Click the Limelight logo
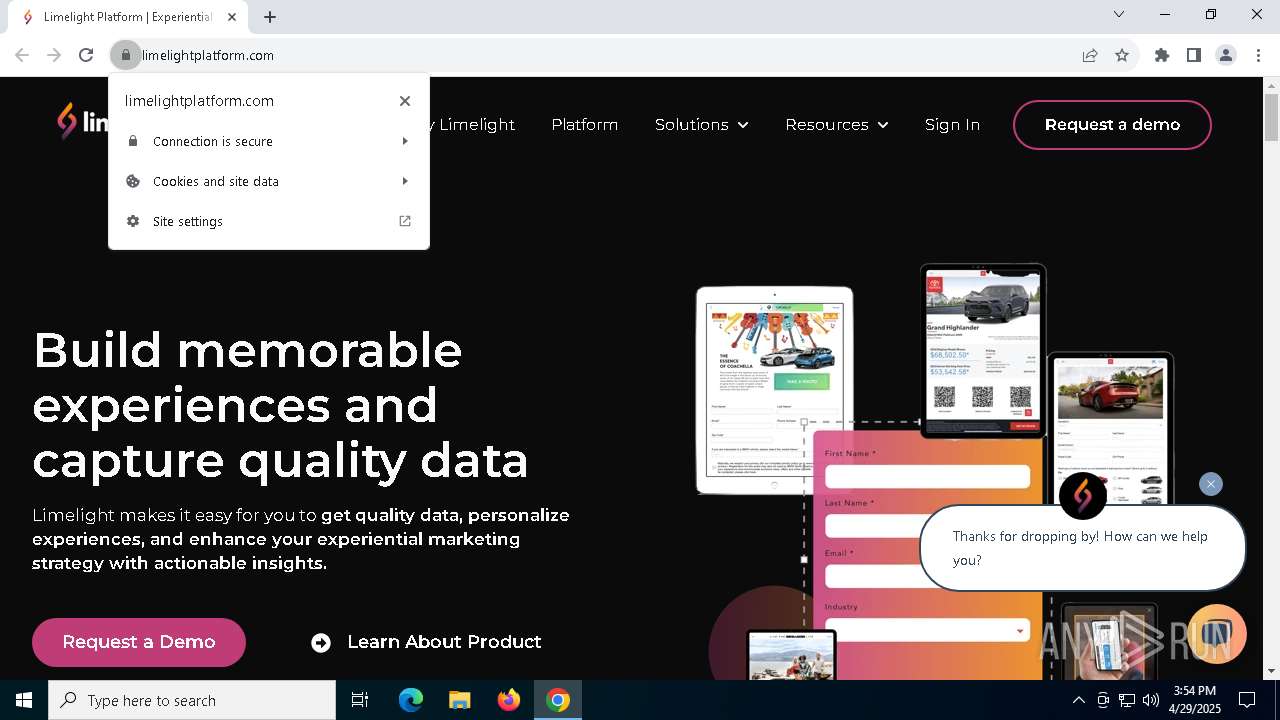 pyautogui.click(x=82, y=122)
